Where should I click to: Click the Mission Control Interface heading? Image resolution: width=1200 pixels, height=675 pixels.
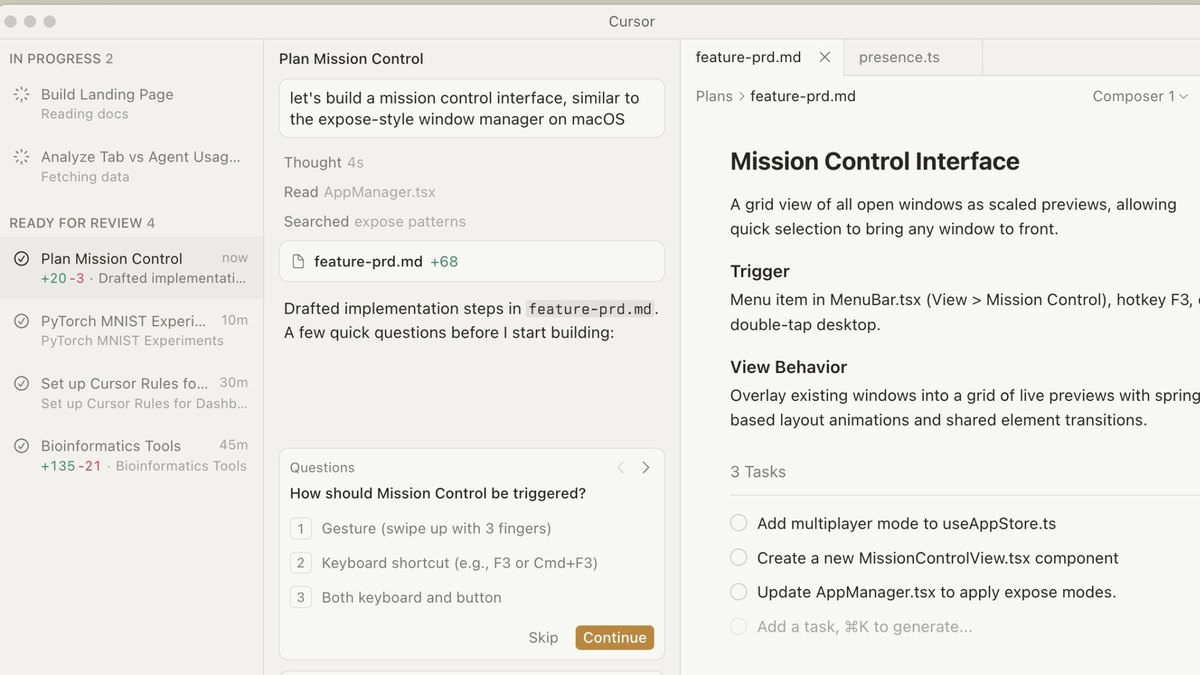click(x=875, y=161)
